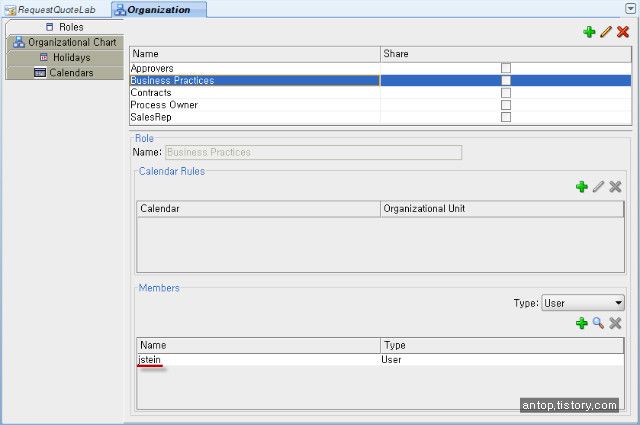Open the Holidays side tab
Viewport: 640px width, 425px height.
65,58
